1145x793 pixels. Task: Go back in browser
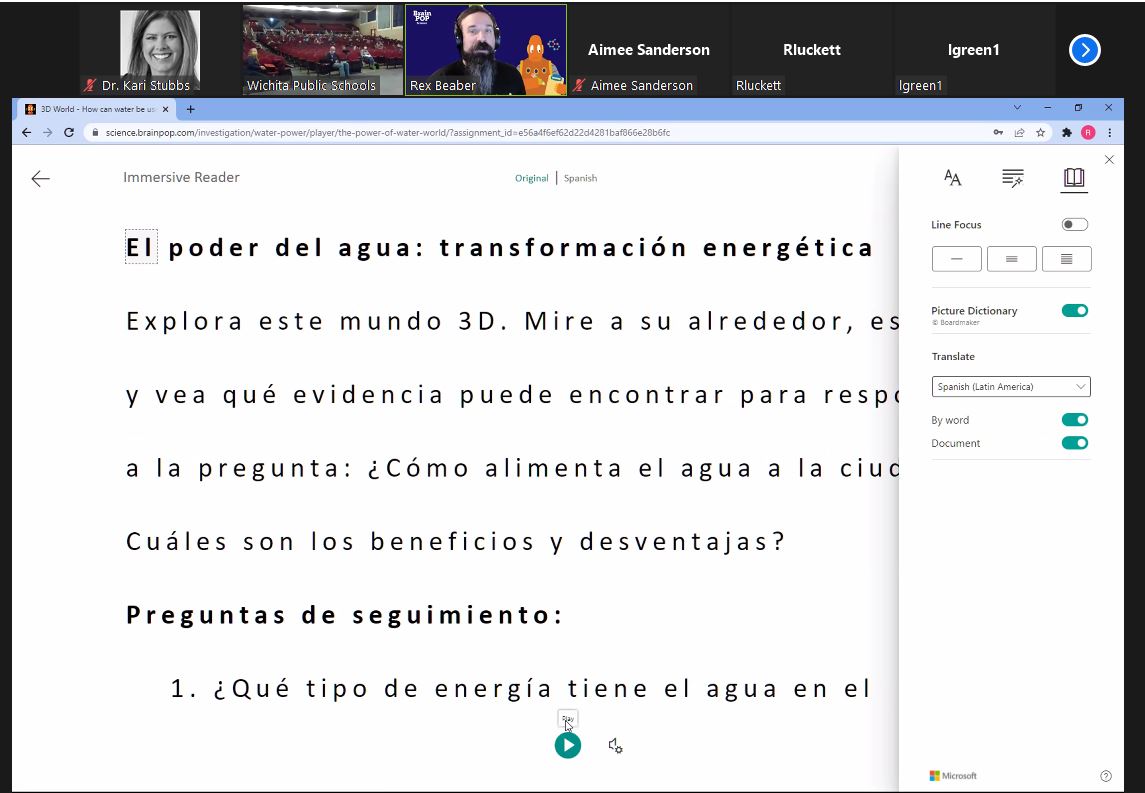tap(26, 132)
